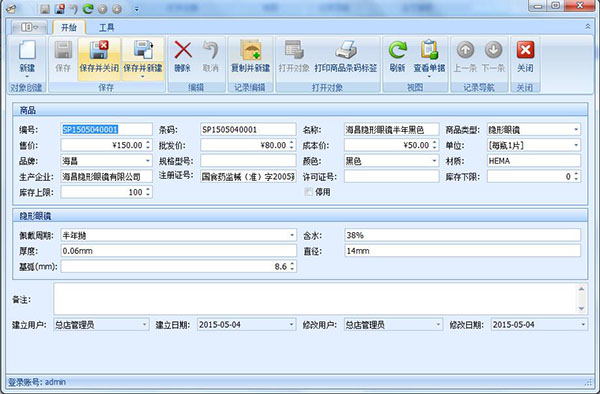The image size is (600, 394).
Task: Click the empty 许可证号 field
Action: tap(391, 176)
